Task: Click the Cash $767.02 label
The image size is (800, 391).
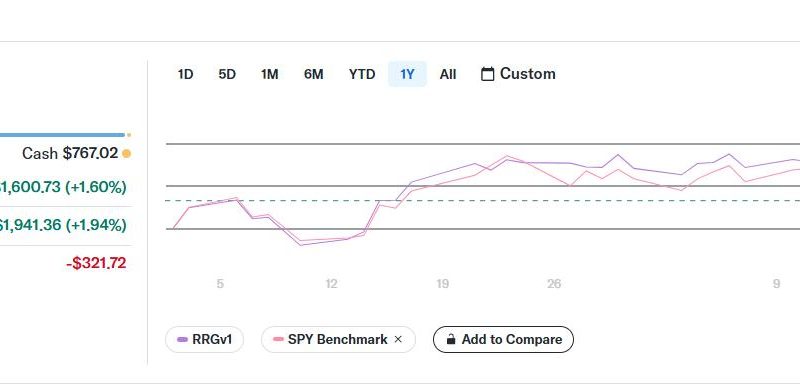Action: pos(70,153)
